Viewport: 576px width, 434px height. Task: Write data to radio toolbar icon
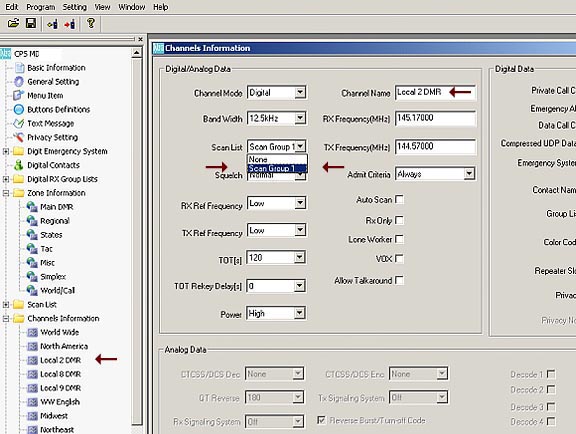[70, 24]
